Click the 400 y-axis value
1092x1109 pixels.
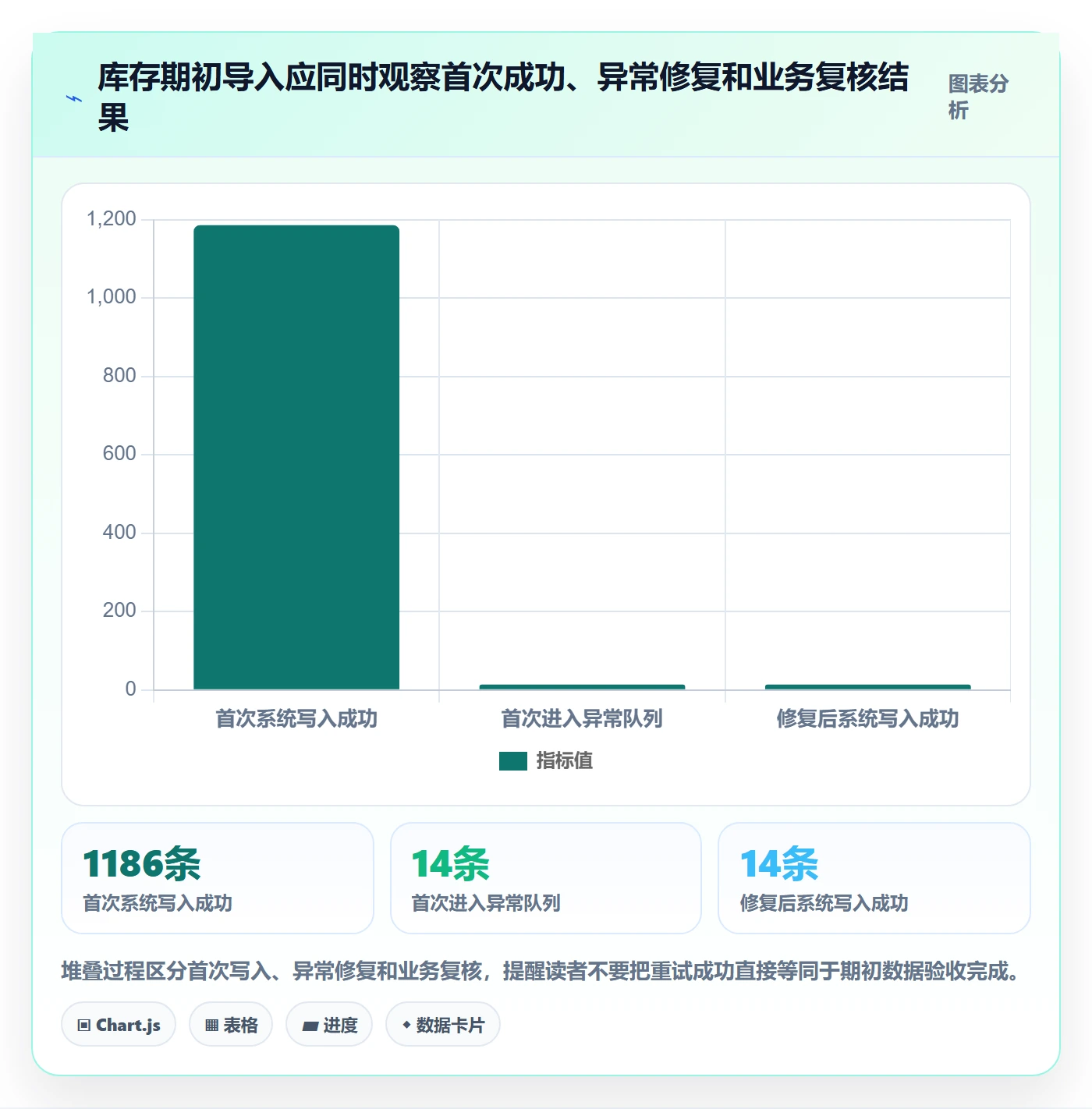coord(119,533)
